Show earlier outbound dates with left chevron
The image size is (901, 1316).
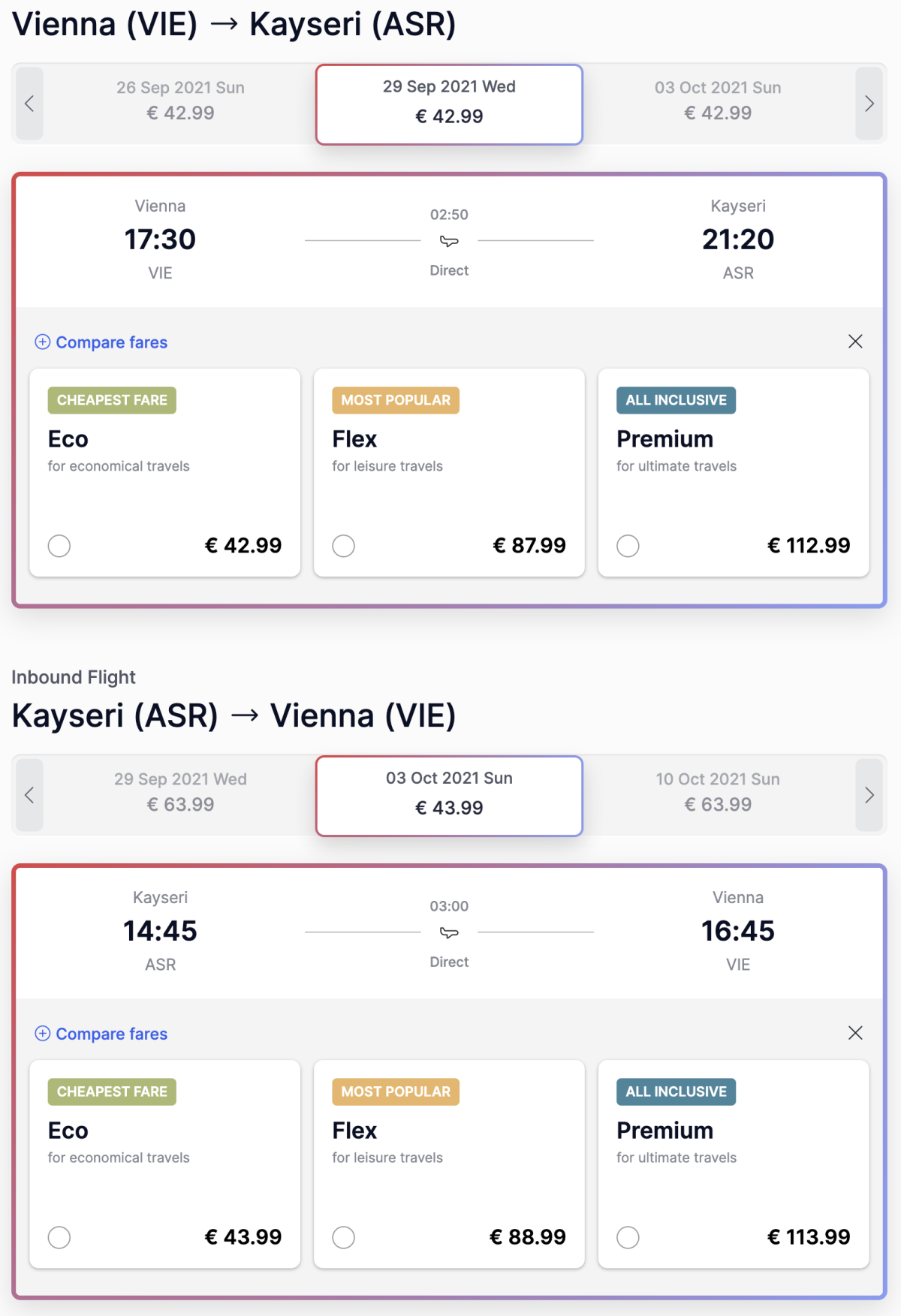coord(29,104)
